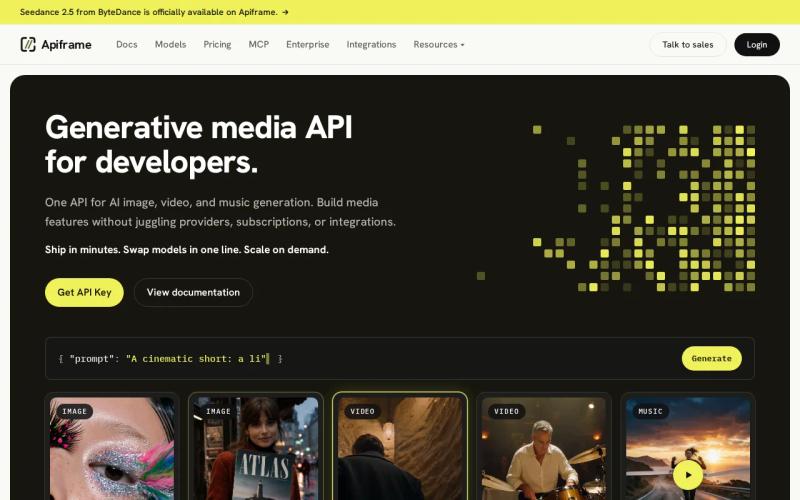Click the "Generative media API" headline
This screenshot has width=800, height=500.
pos(198,127)
